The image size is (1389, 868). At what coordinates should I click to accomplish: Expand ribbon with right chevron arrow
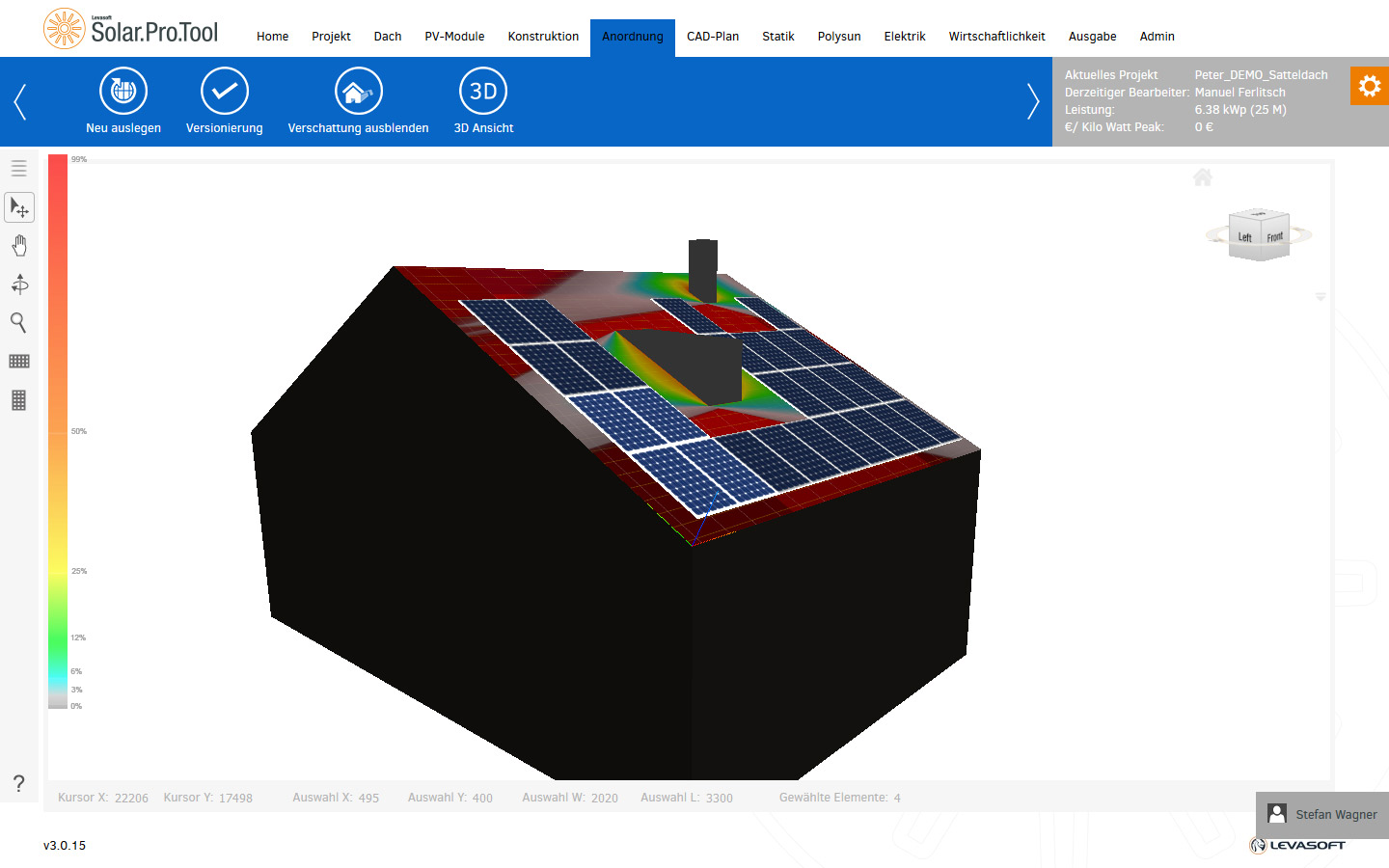pyautogui.click(x=1033, y=101)
